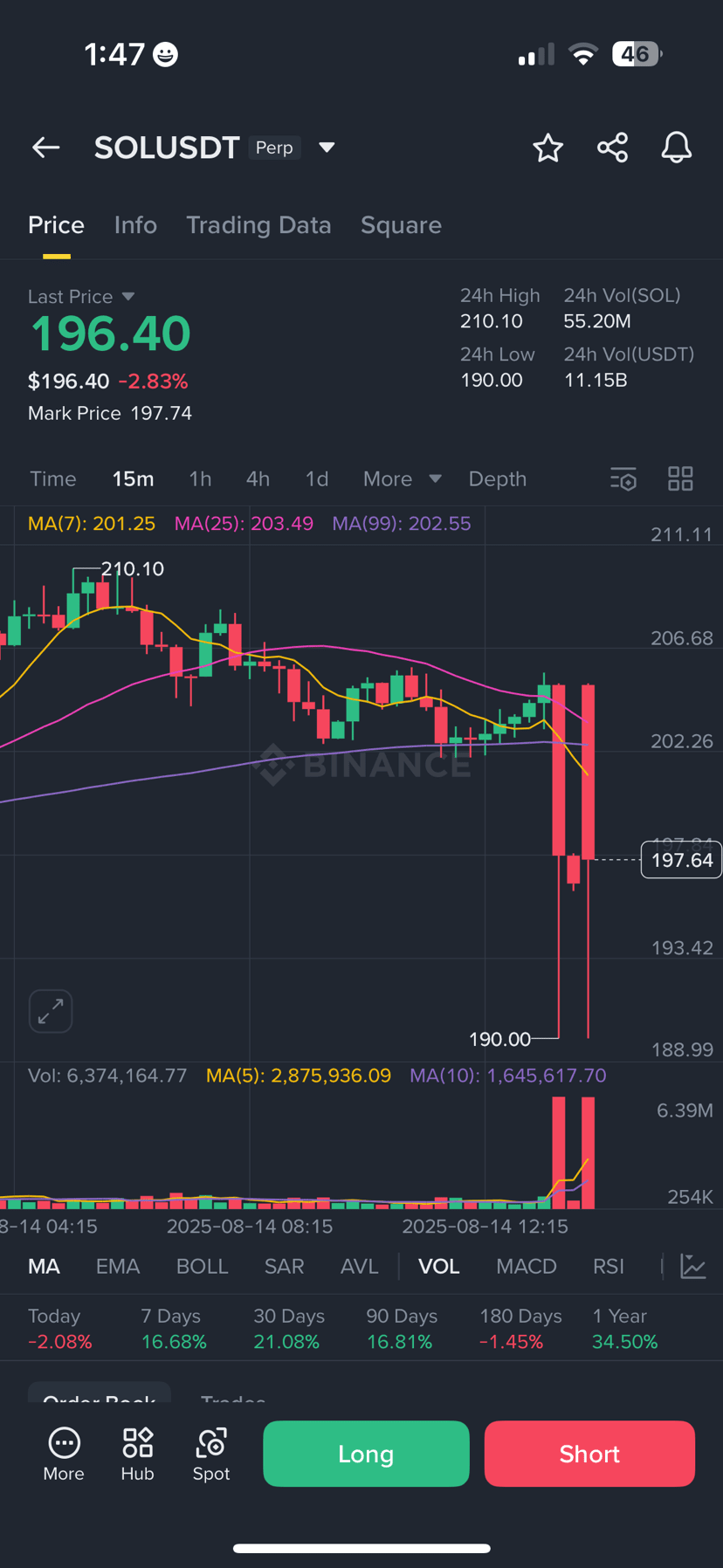Select the 4h interval

[x=258, y=478]
